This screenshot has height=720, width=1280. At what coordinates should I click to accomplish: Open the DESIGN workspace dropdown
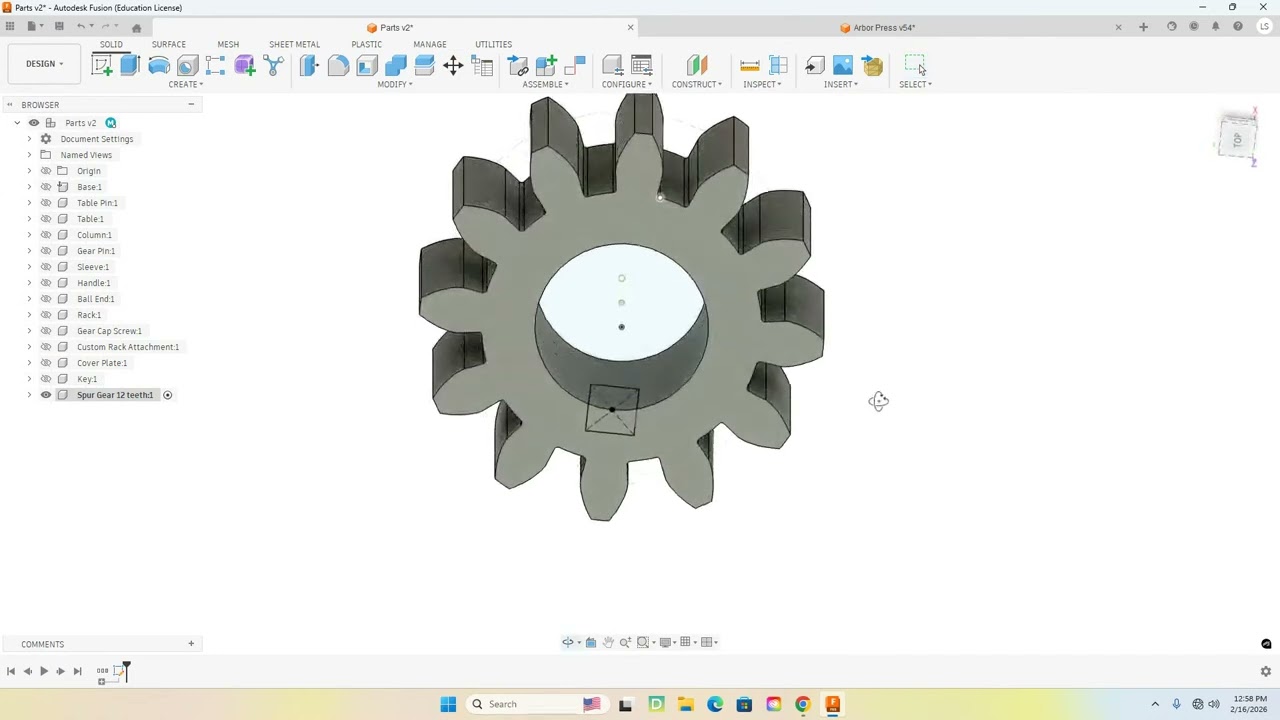(44, 64)
